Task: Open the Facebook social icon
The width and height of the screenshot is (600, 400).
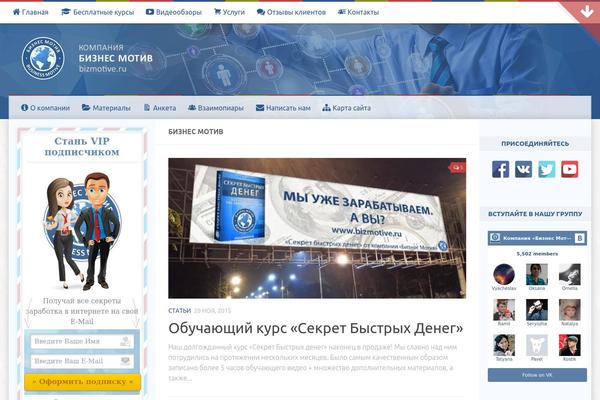Action: 501,169
